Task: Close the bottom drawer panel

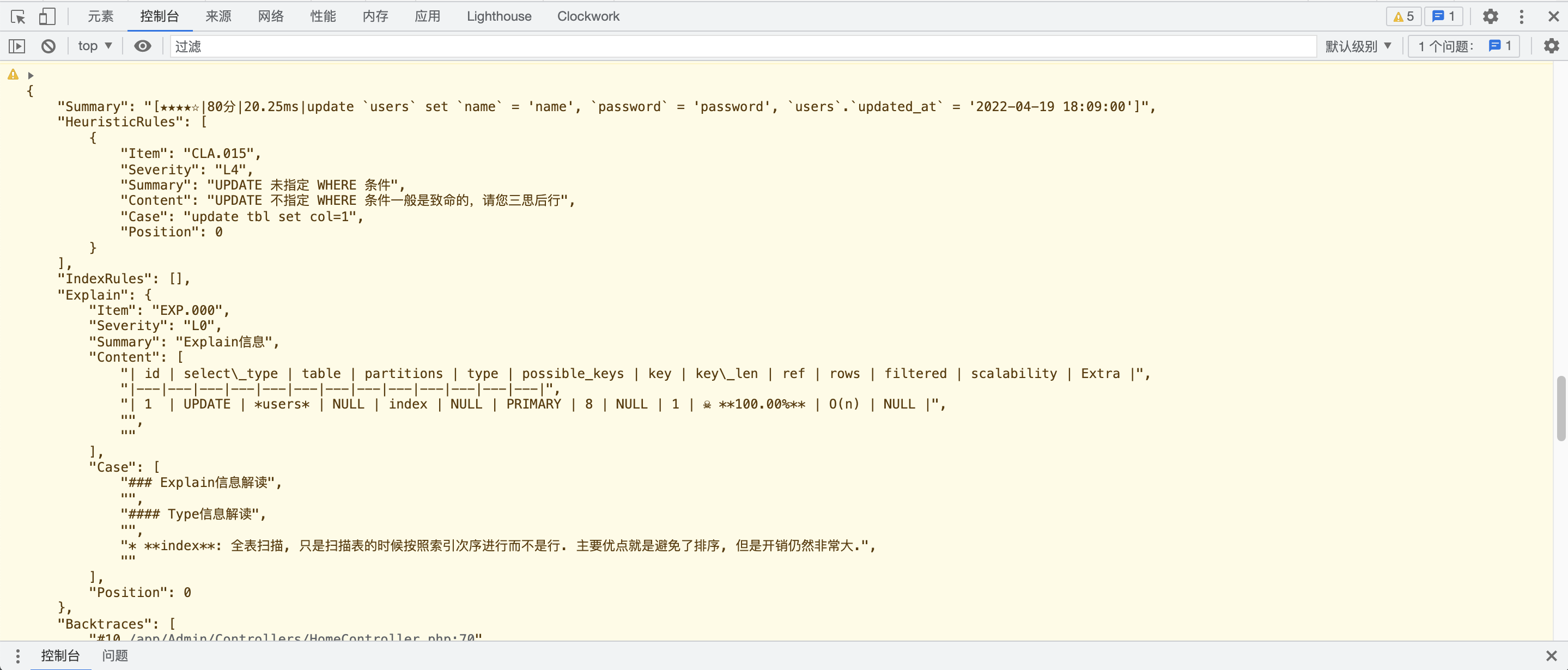Action: click(1551, 655)
